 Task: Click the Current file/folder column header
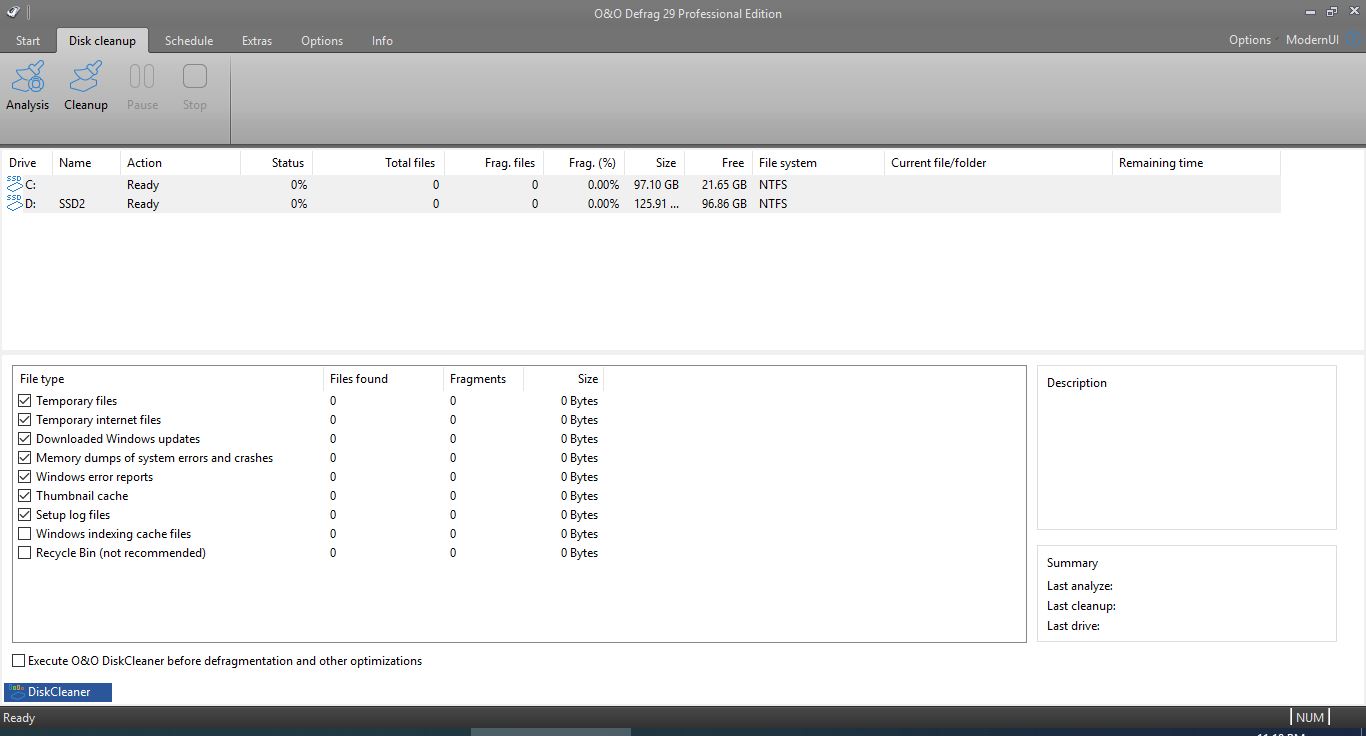point(998,163)
